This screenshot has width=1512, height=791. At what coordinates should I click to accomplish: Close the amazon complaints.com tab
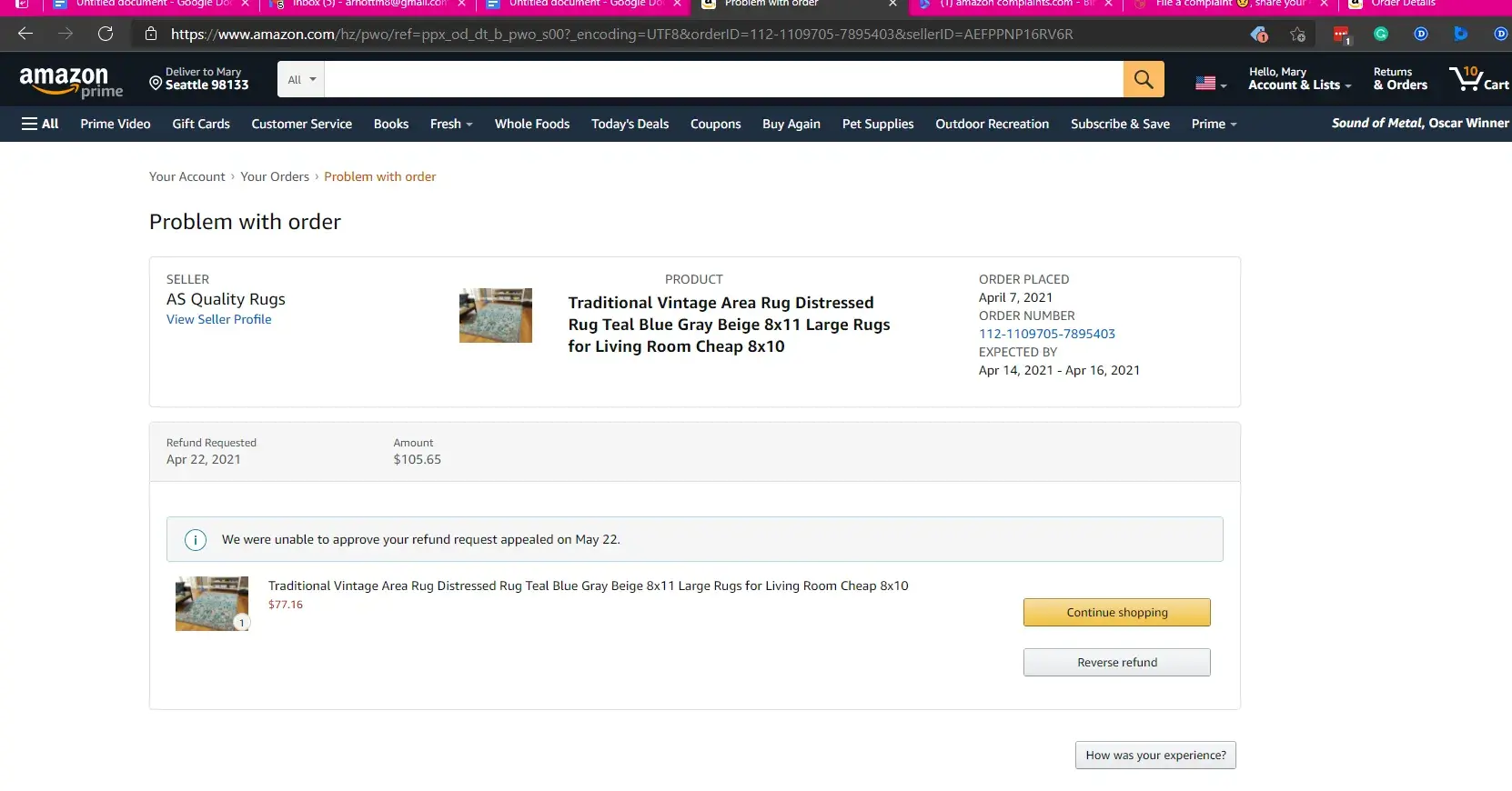coord(1108,4)
